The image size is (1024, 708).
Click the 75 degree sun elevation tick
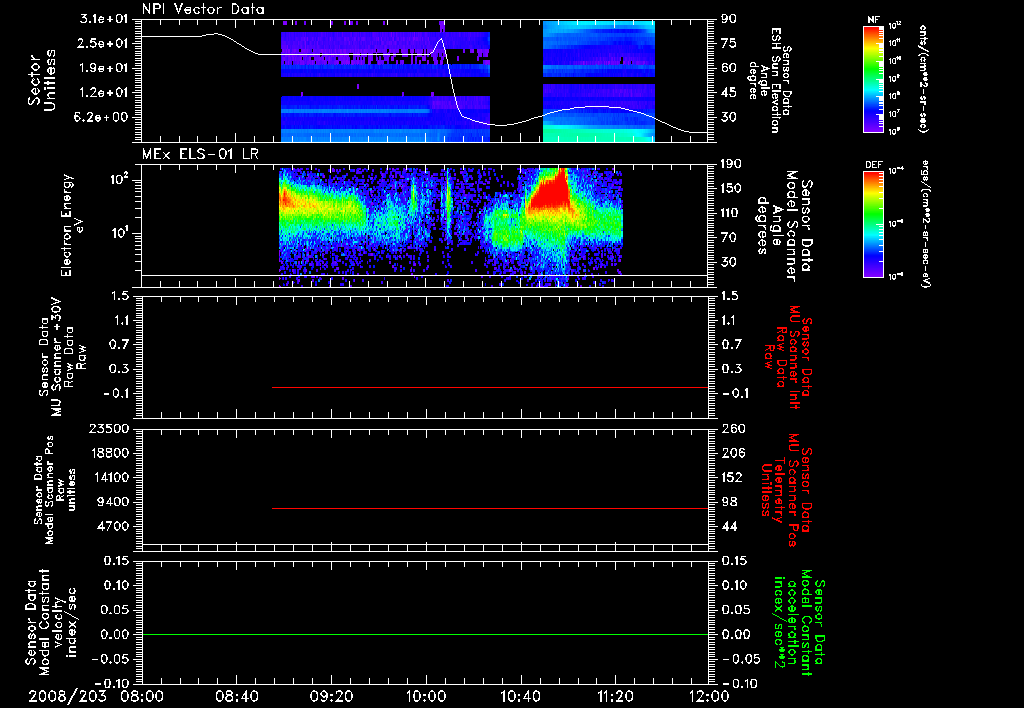pos(729,43)
